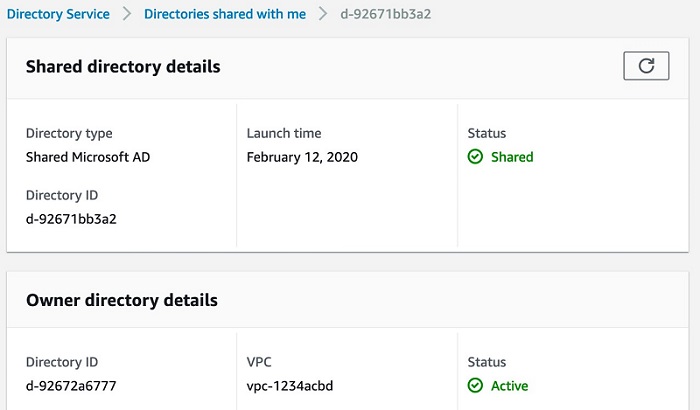The image size is (700, 410).
Task: Click the shared Directory ID value d-92671bb3a2
Action: [x=71, y=219]
